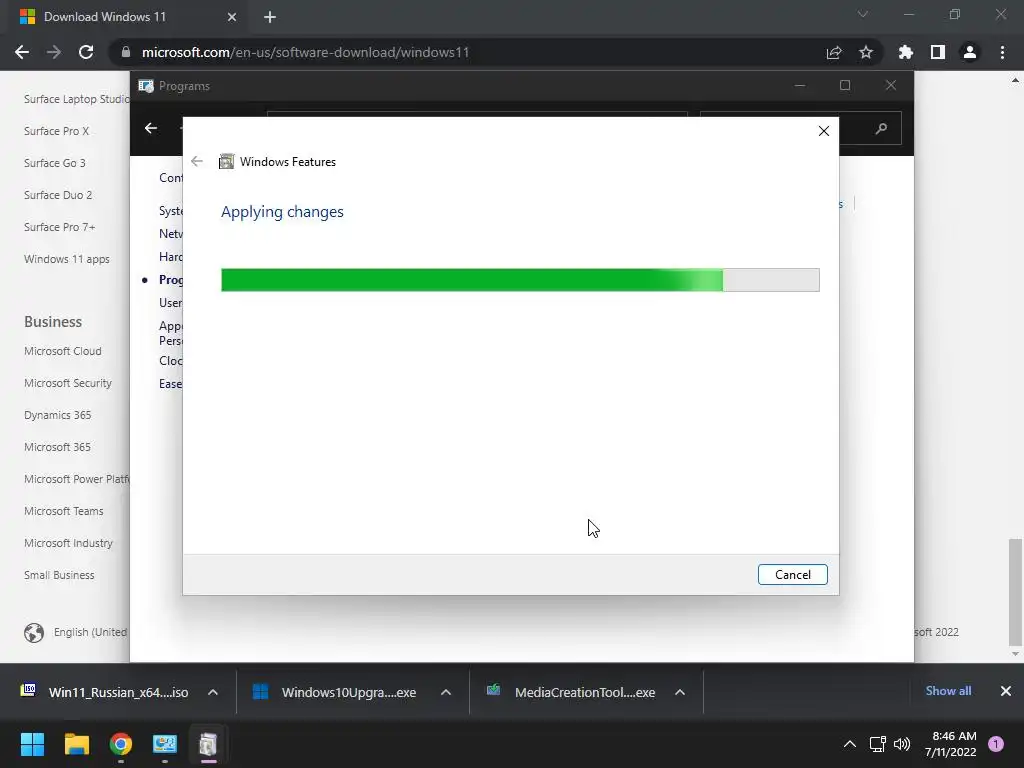Image resolution: width=1024 pixels, height=768 pixels.
Task: Switch to Chrome on taskbar
Action: tap(121, 744)
